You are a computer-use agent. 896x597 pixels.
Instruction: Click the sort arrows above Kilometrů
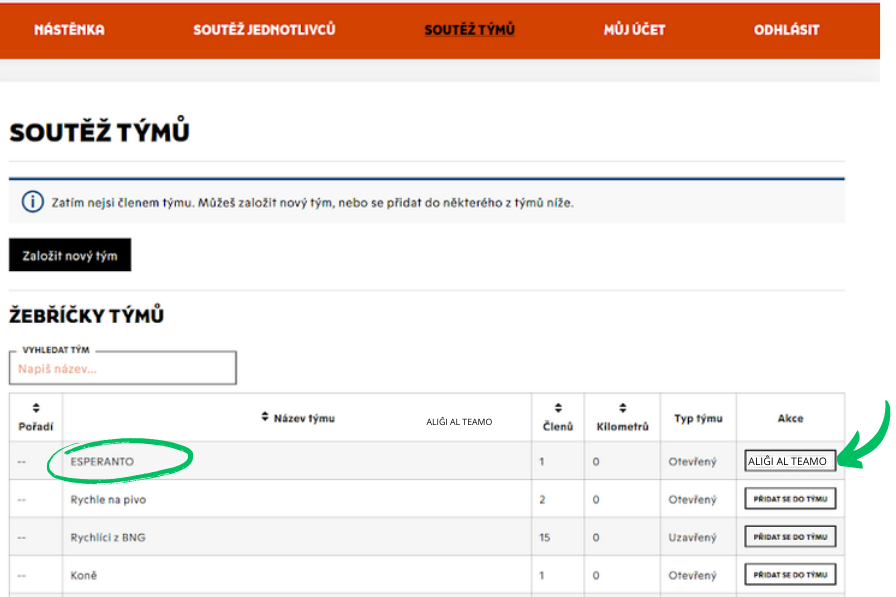622,408
